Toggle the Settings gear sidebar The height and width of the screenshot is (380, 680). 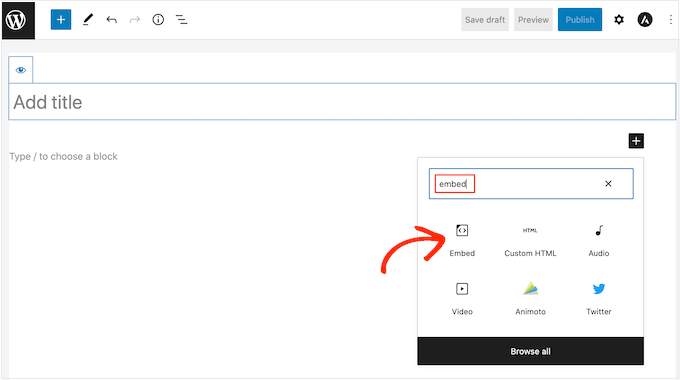pyautogui.click(x=619, y=20)
